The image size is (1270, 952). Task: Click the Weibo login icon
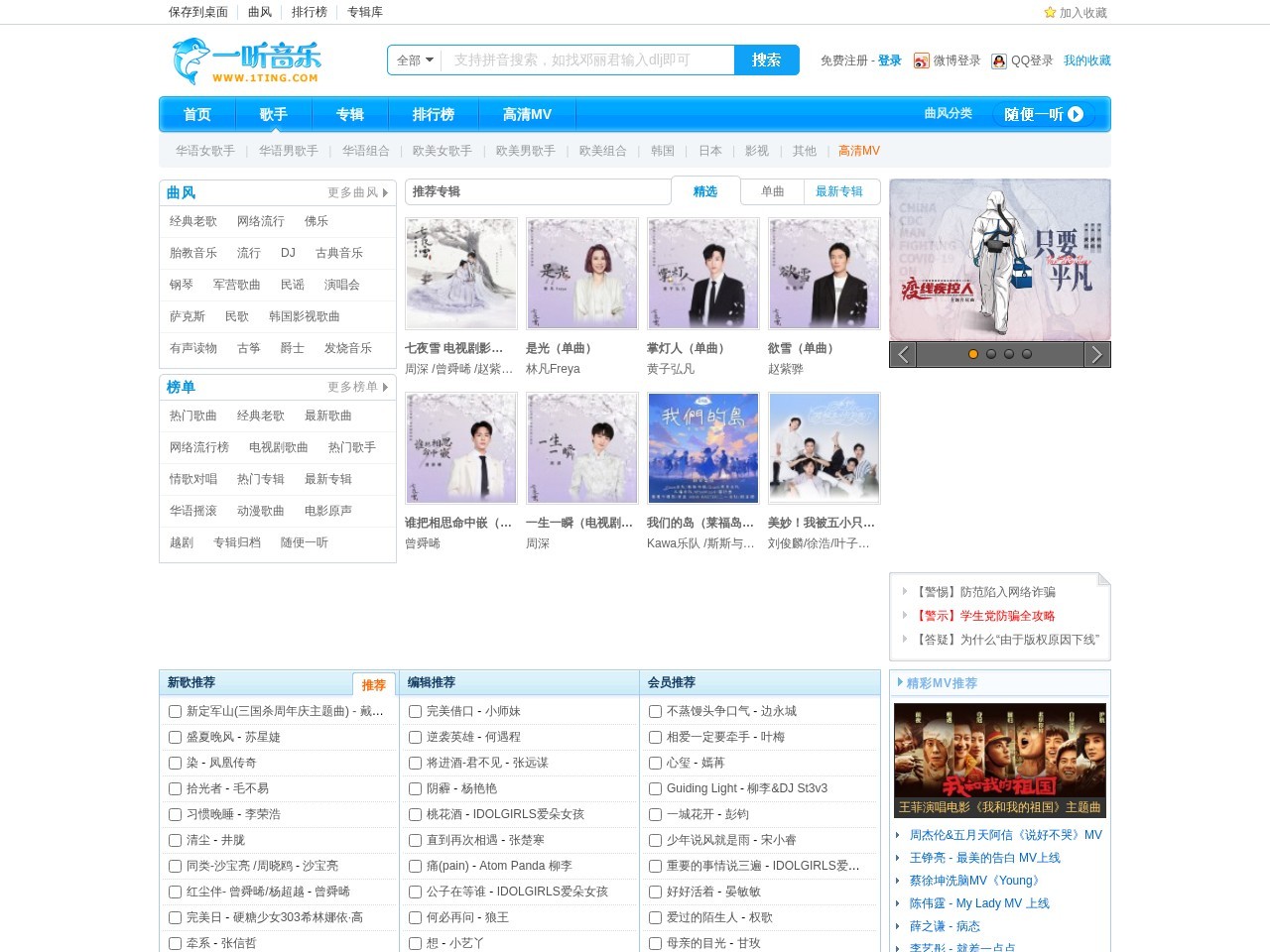tap(922, 61)
